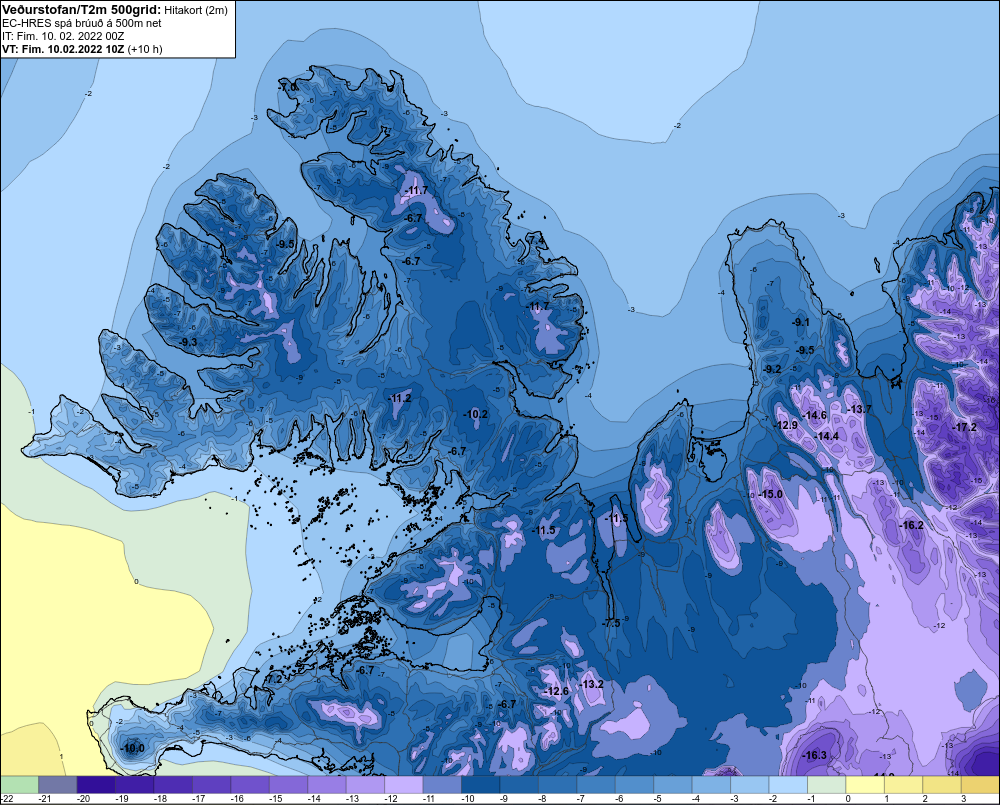Select the valid time 'VT: Fim. 10.02.2022 10Z'

tap(63, 49)
